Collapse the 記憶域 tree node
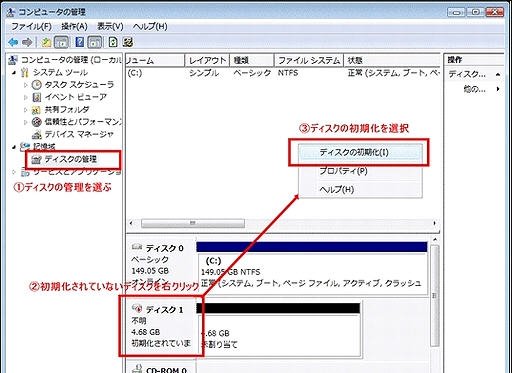 pos(14,147)
